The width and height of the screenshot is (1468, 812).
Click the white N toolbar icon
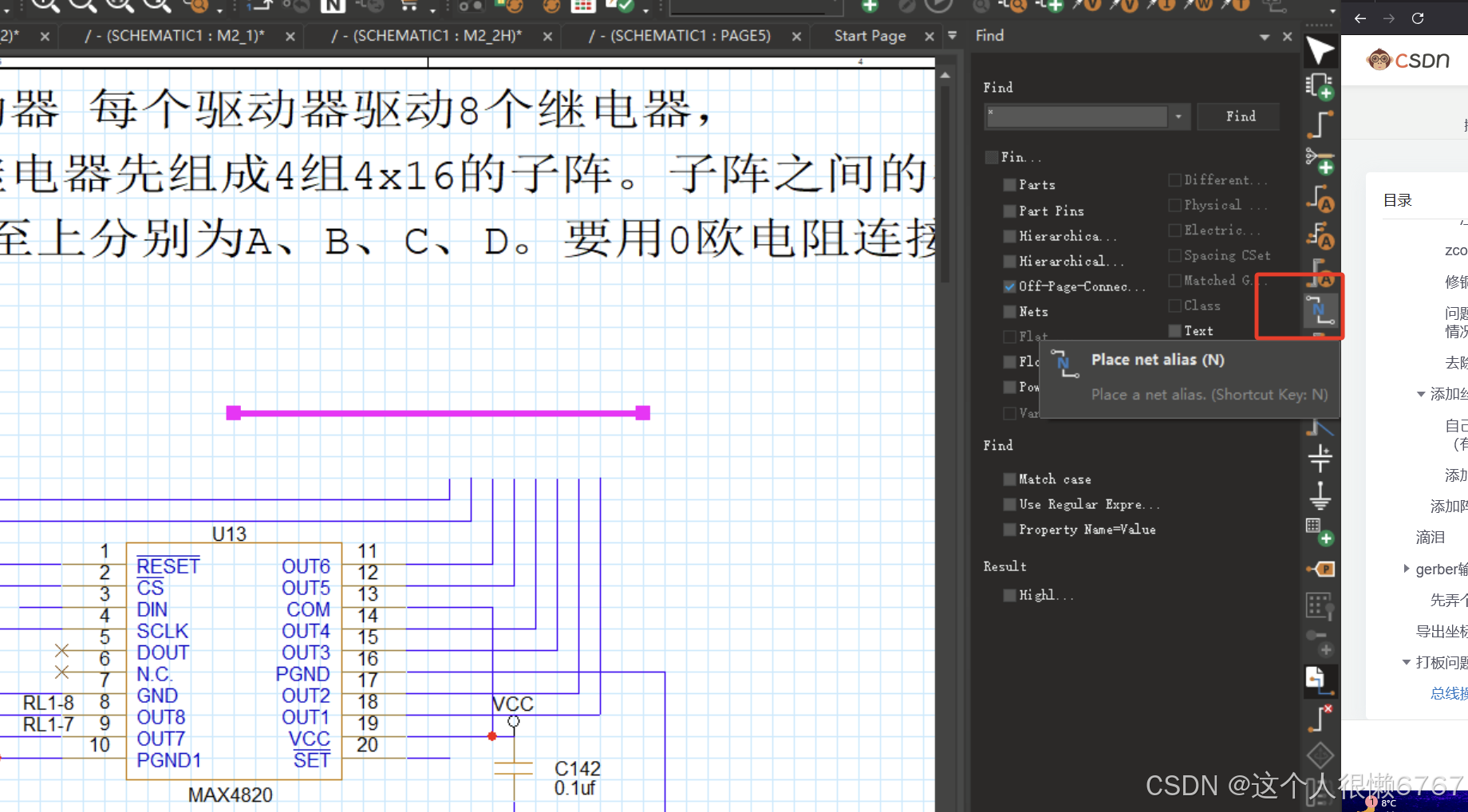coord(333,6)
